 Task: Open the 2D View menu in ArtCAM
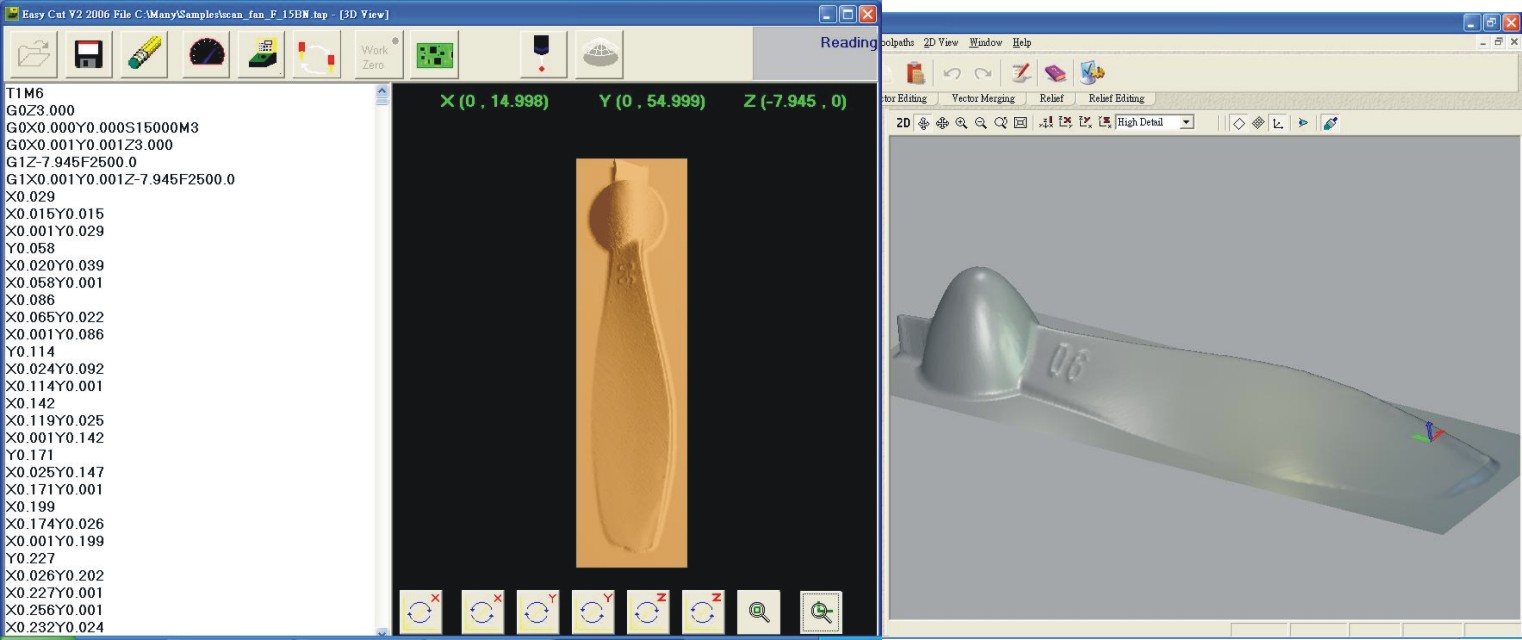pyautogui.click(x=940, y=43)
